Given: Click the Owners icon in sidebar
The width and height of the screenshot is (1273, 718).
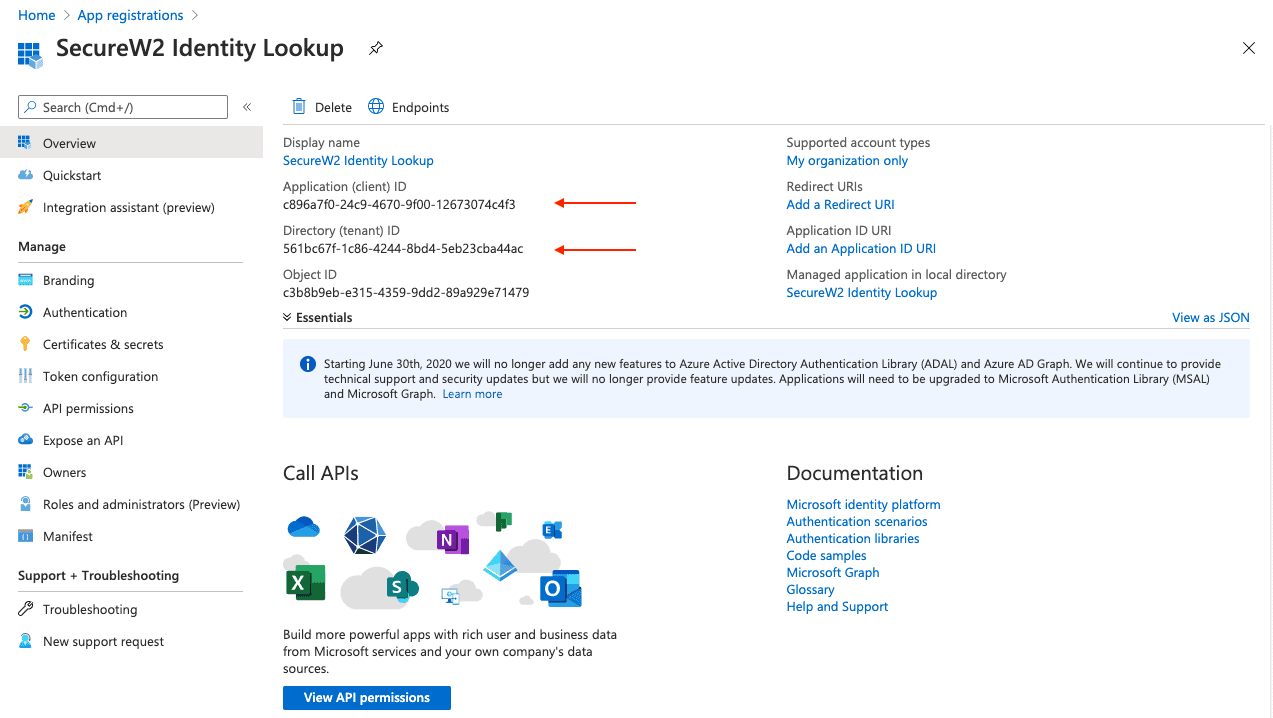Looking at the screenshot, I should (x=25, y=472).
